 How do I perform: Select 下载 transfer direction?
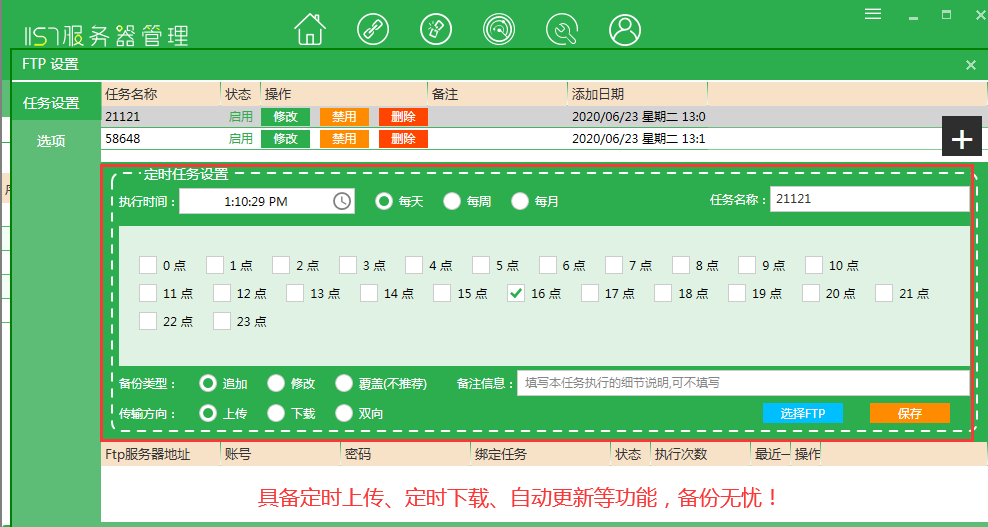(x=276, y=413)
